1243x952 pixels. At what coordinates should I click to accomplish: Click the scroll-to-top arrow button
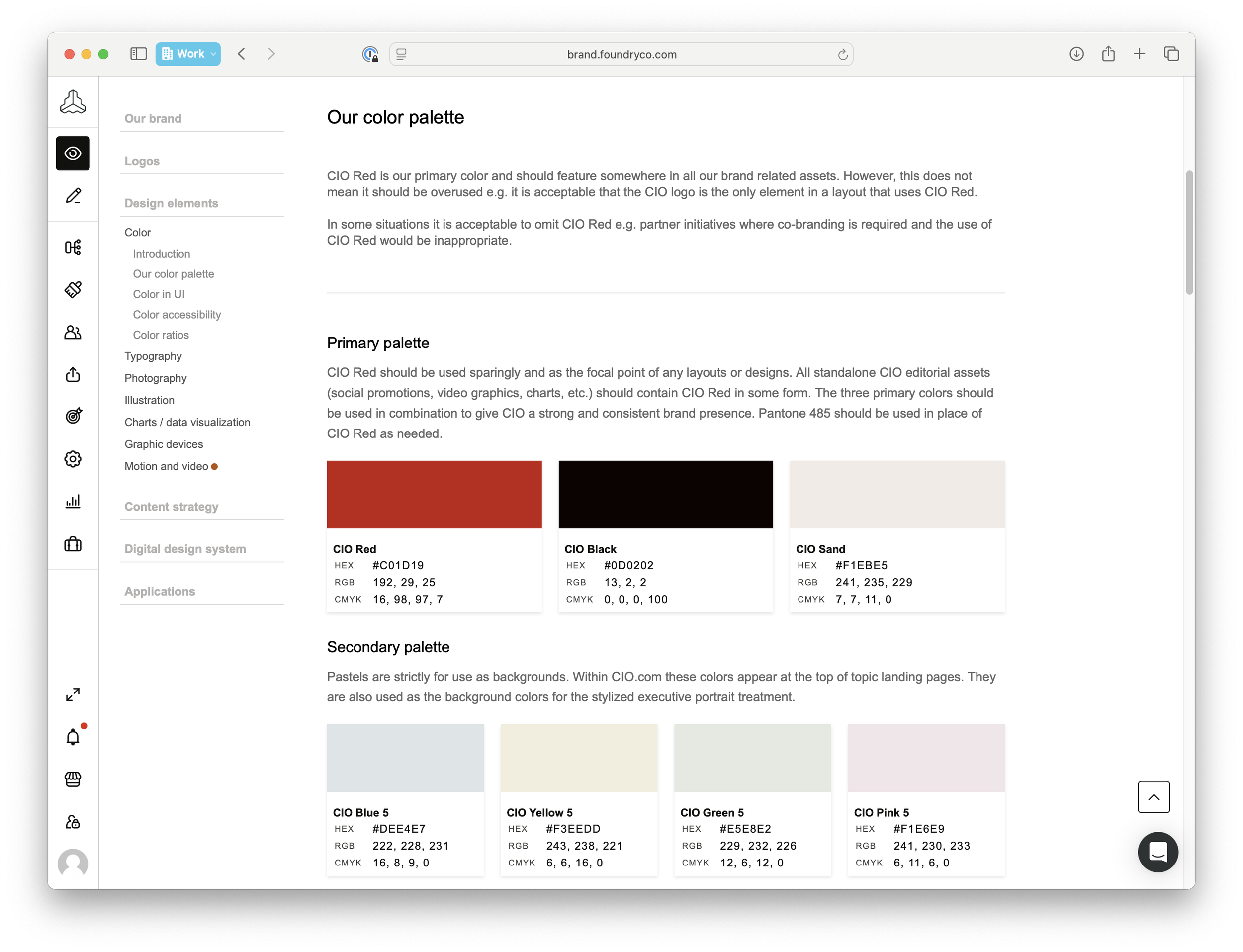[x=1153, y=797]
